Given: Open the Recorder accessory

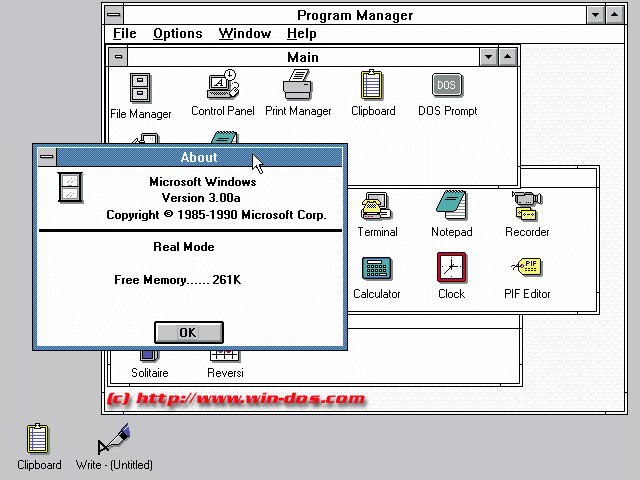Looking at the screenshot, I should (526, 207).
